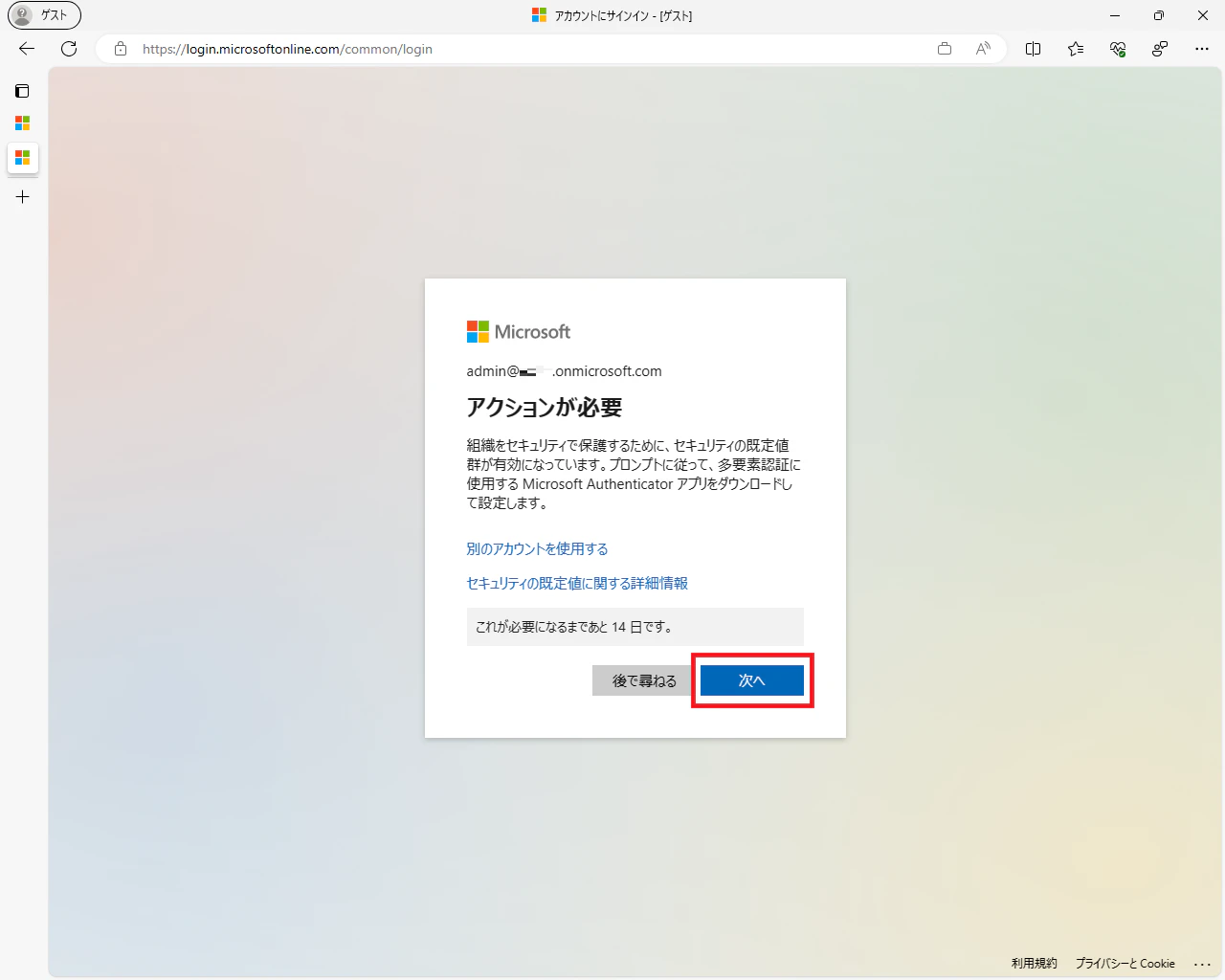The height and width of the screenshot is (980, 1225).
Task: Minimize the browser window
Action: pos(1115,15)
